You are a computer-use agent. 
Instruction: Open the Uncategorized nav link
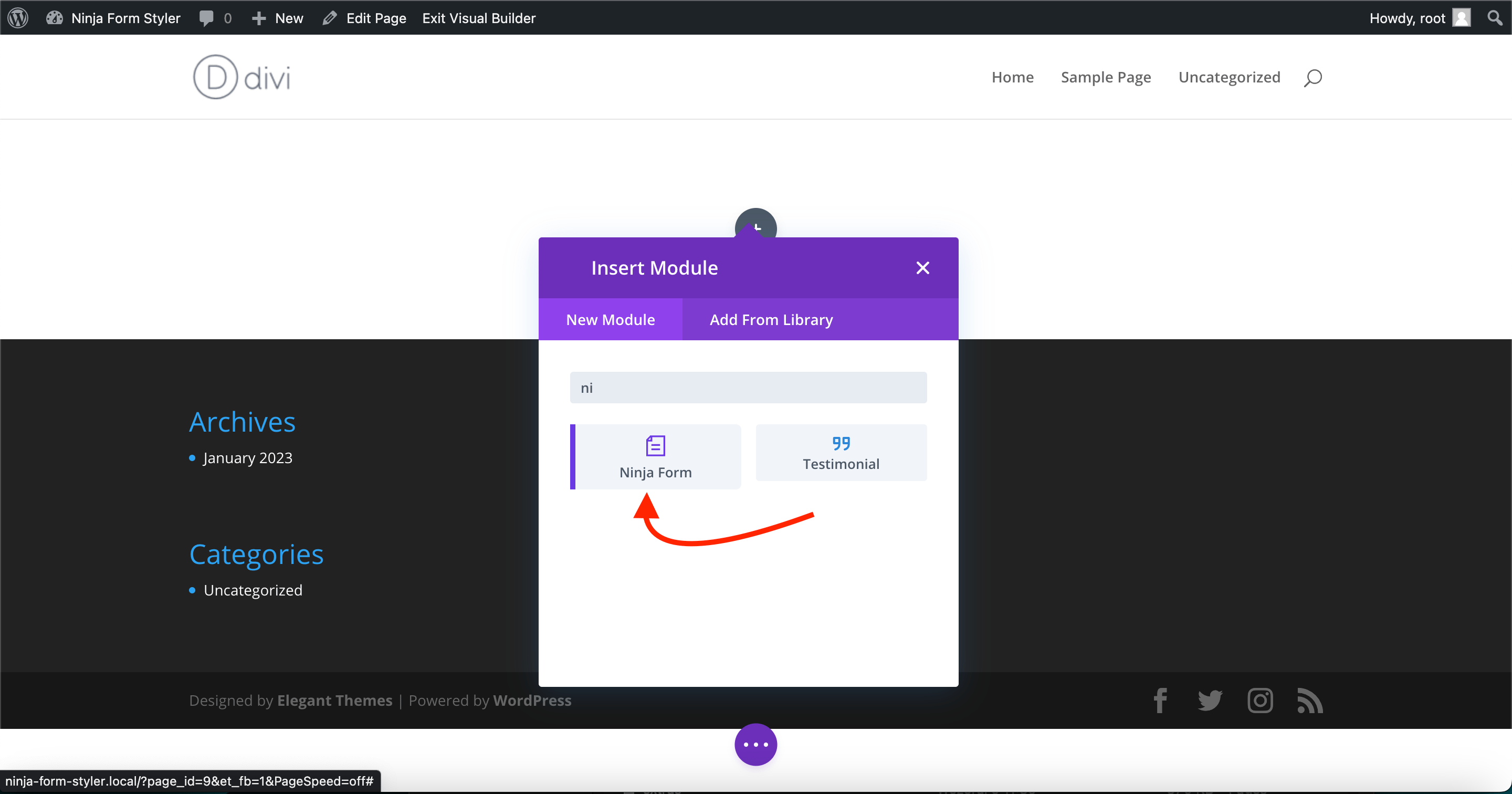click(x=1229, y=77)
